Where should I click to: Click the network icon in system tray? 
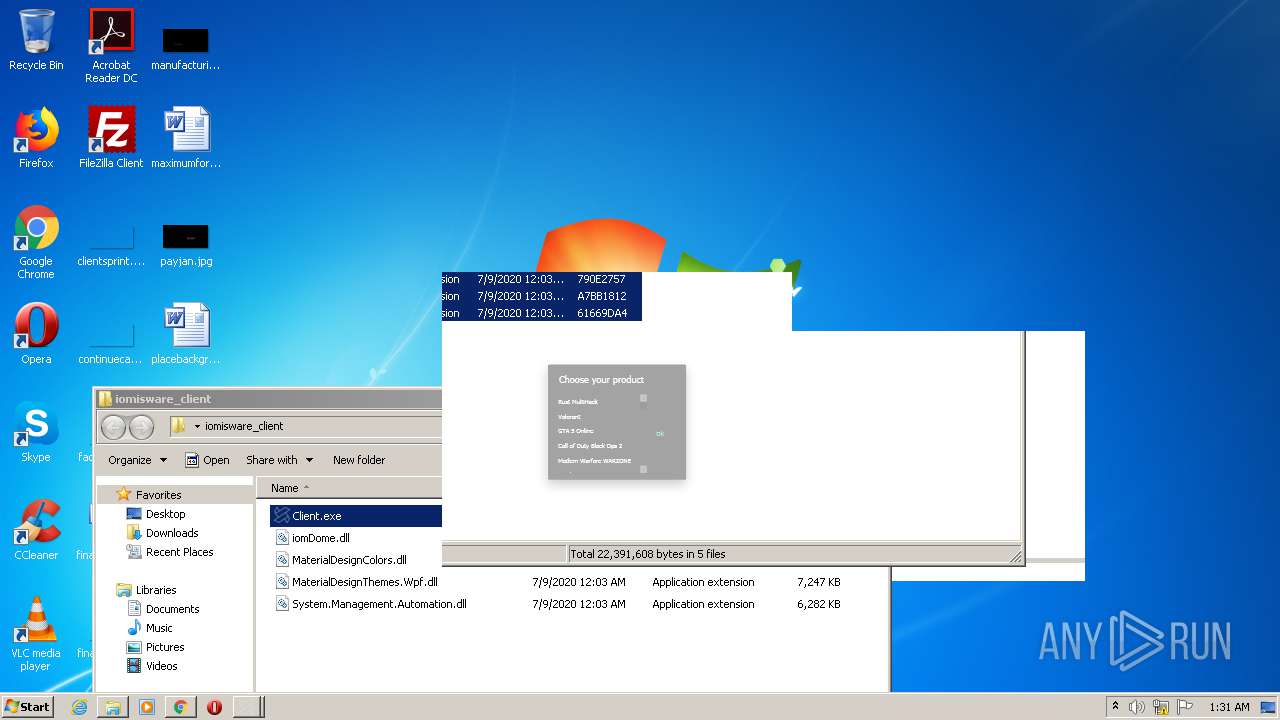click(1161, 707)
